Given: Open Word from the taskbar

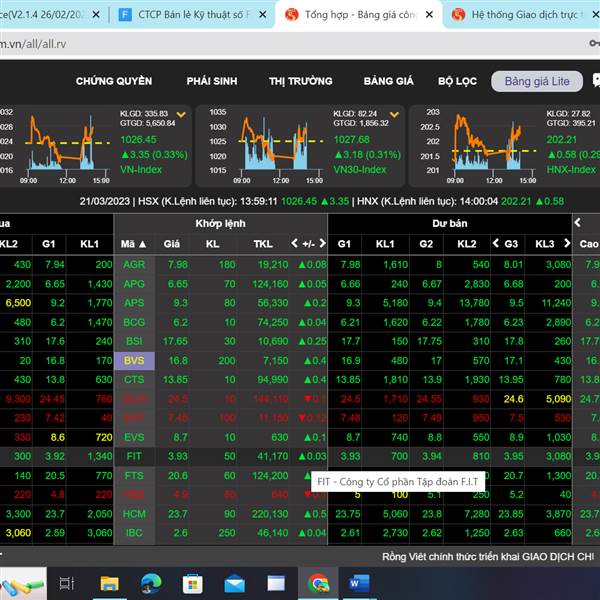Looking at the screenshot, I should click(360, 582).
